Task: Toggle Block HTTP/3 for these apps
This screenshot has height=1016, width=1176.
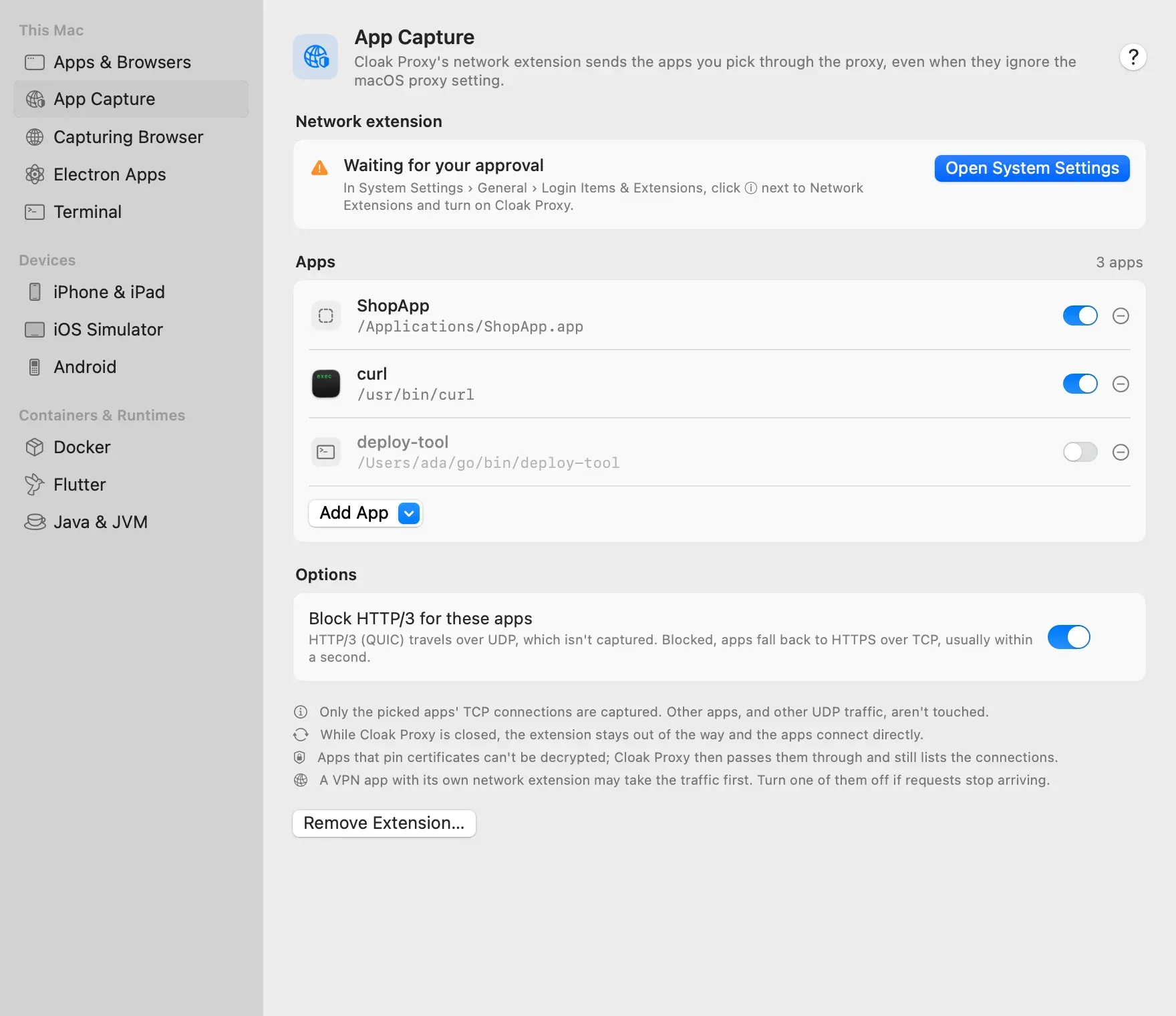Action: tap(1069, 637)
